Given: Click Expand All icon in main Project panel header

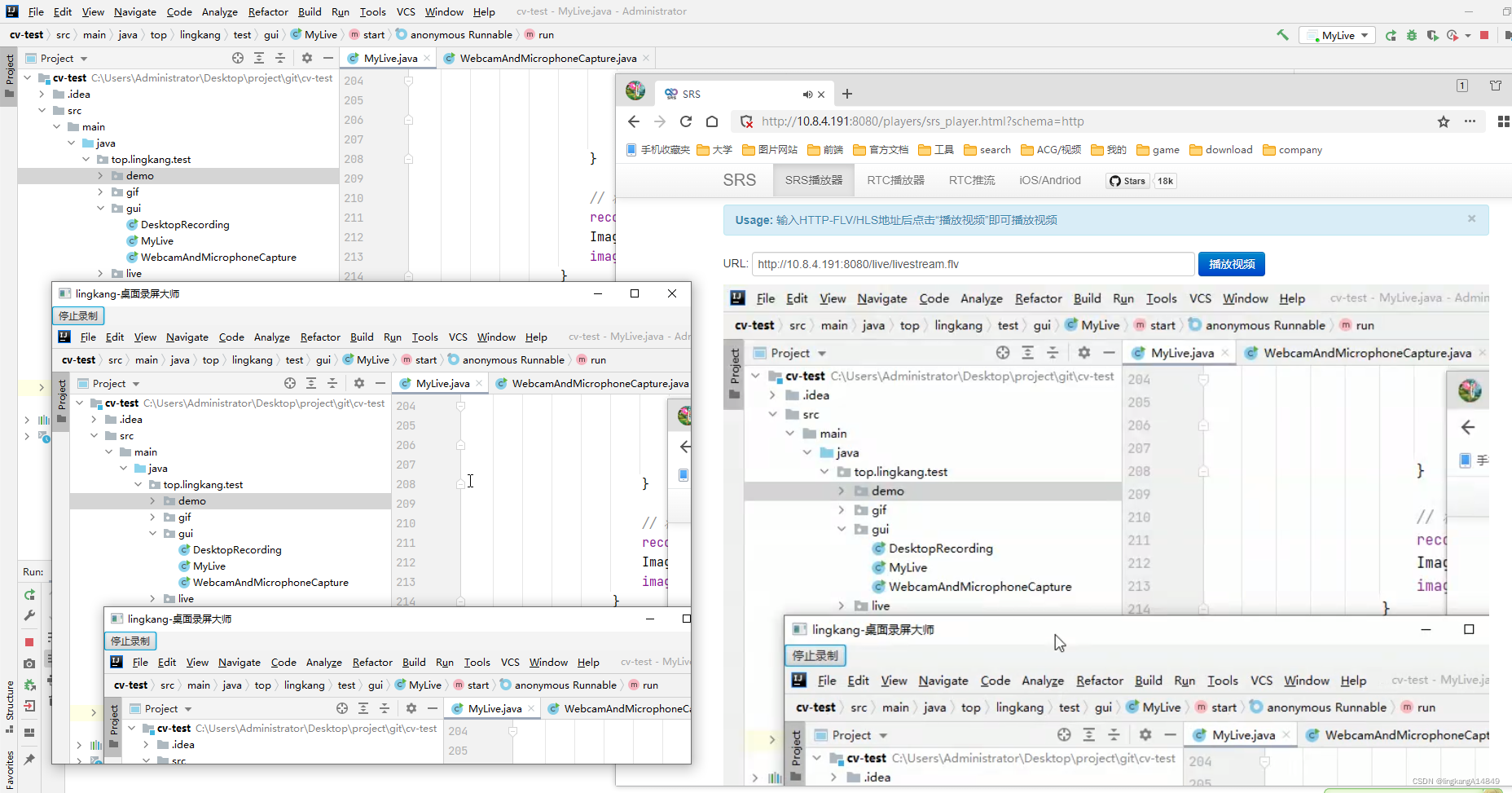Looking at the screenshot, I should click(x=259, y=58).
